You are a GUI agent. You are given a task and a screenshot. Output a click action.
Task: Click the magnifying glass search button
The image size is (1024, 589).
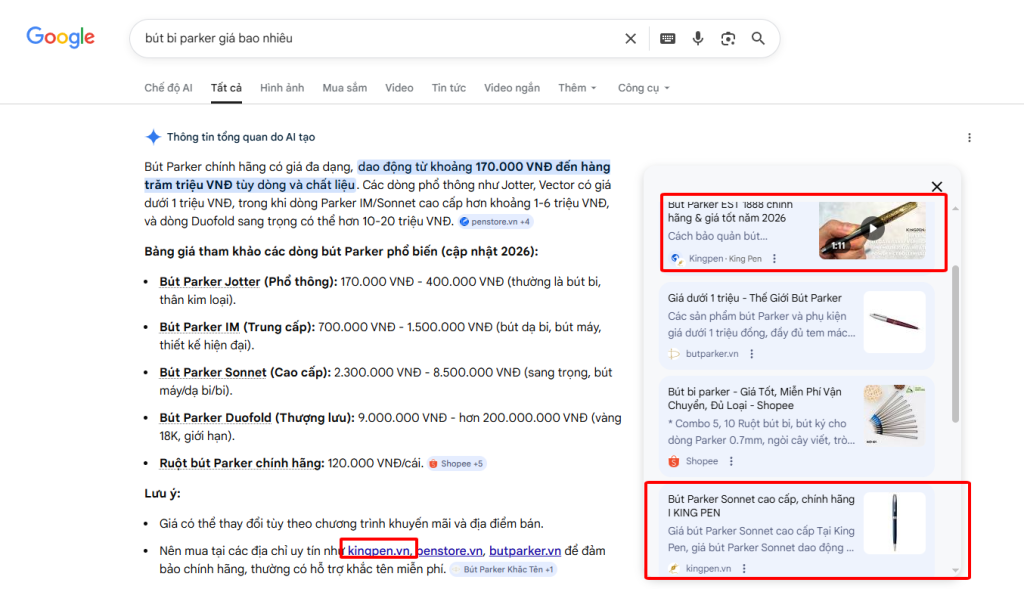pos(758,39)
